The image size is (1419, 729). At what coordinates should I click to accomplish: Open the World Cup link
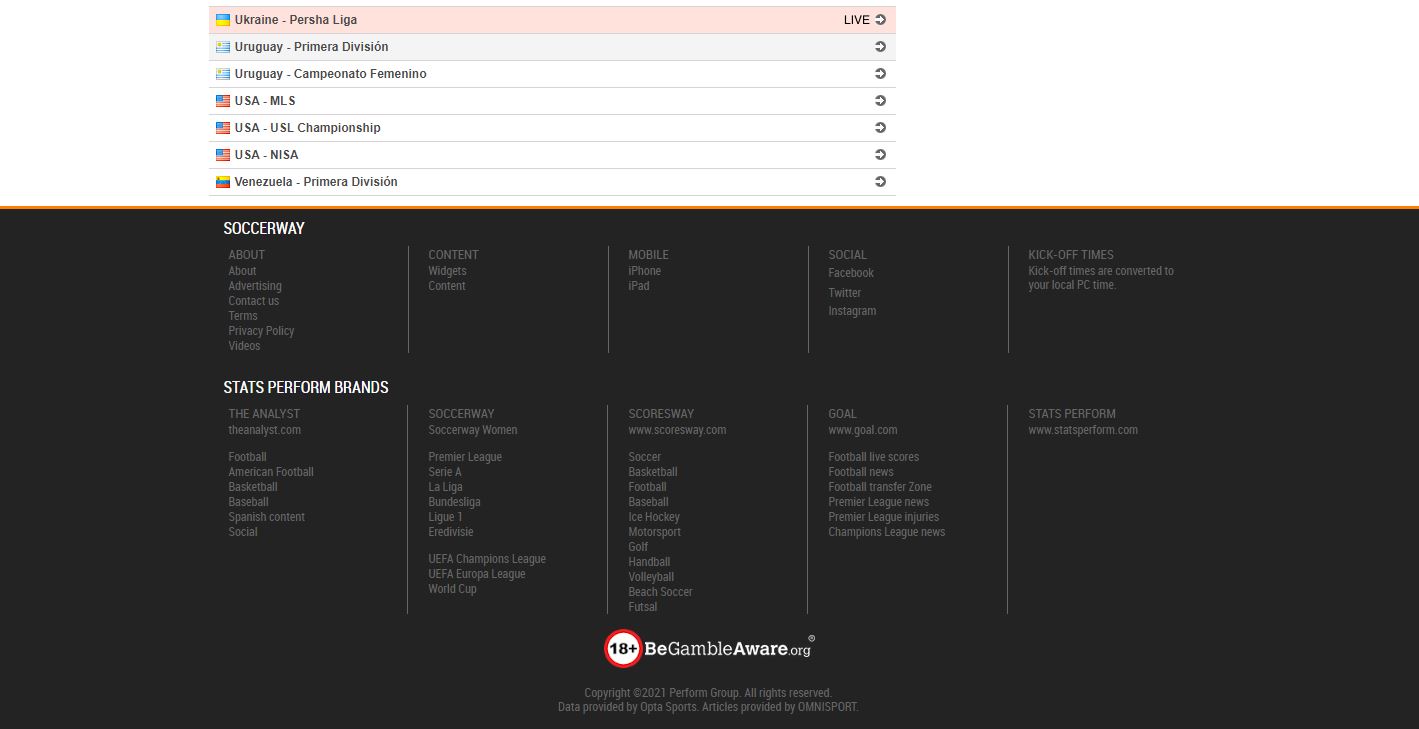(x=452, y=589)
